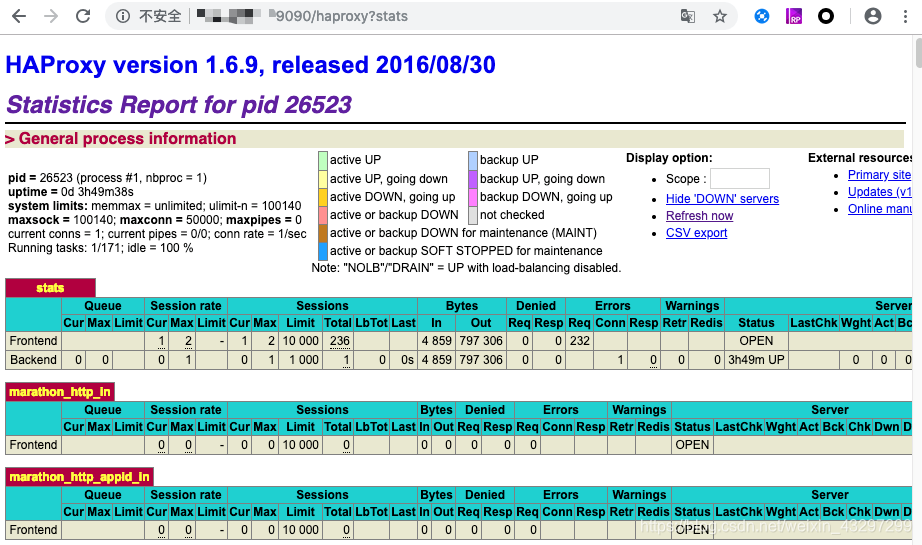
Task: Click stats Frontend session Limit 10 000
Action: coord(300,341)
